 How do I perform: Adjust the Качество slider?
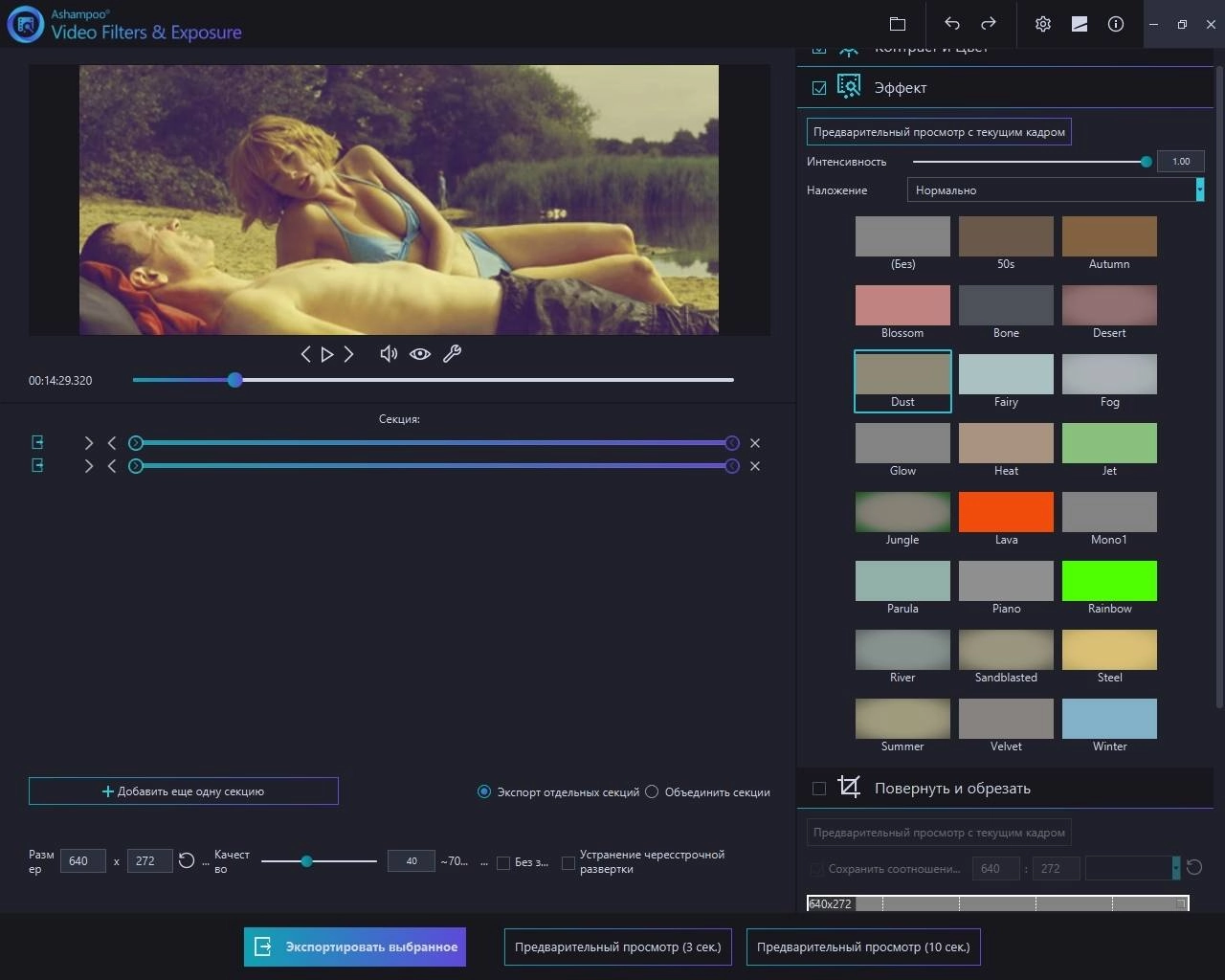319,861
